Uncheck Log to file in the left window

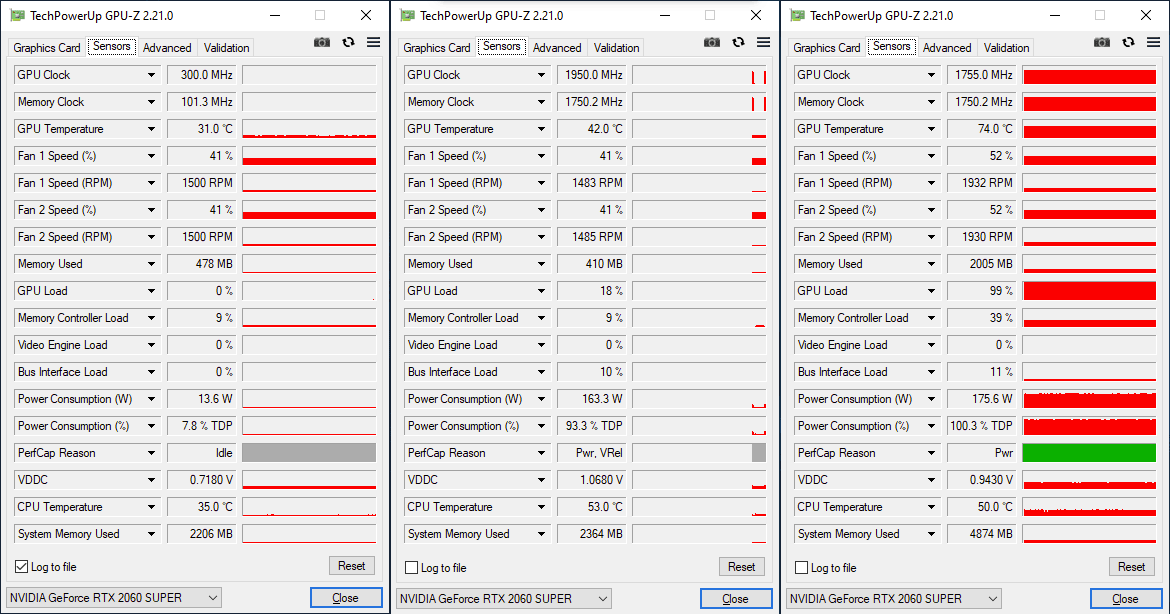22,567
